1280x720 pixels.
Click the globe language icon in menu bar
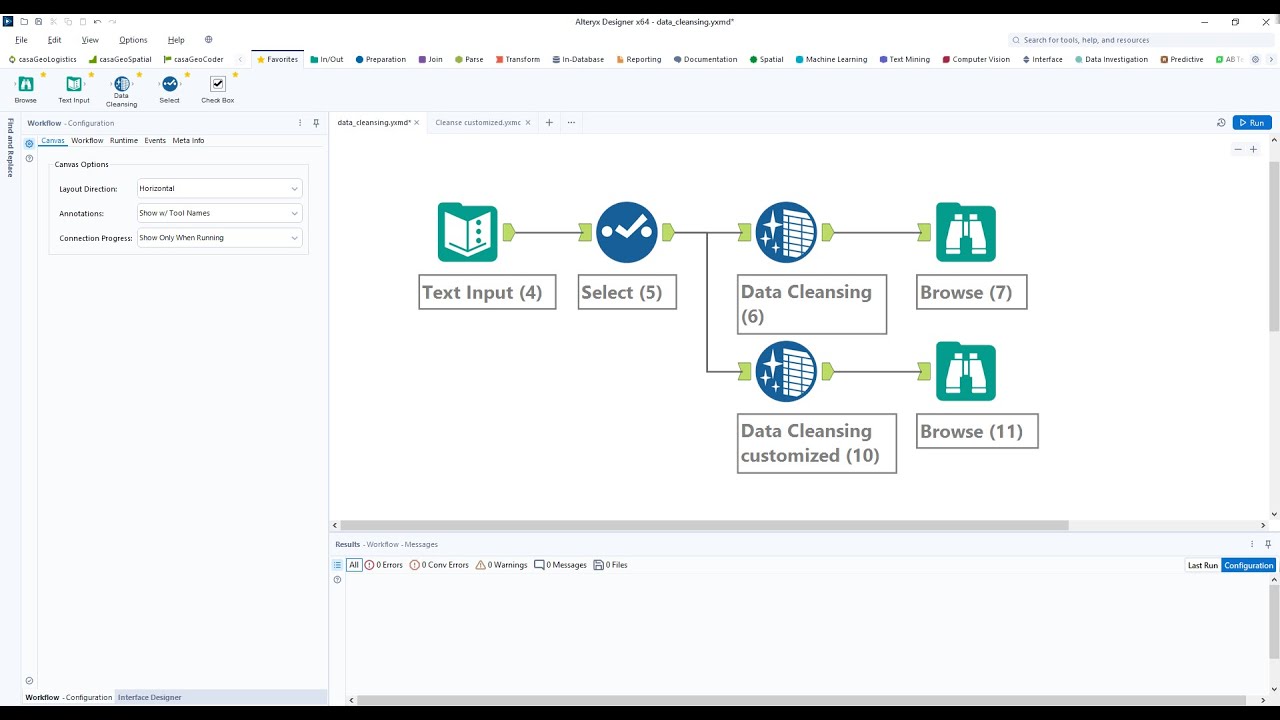pos(209,40)
